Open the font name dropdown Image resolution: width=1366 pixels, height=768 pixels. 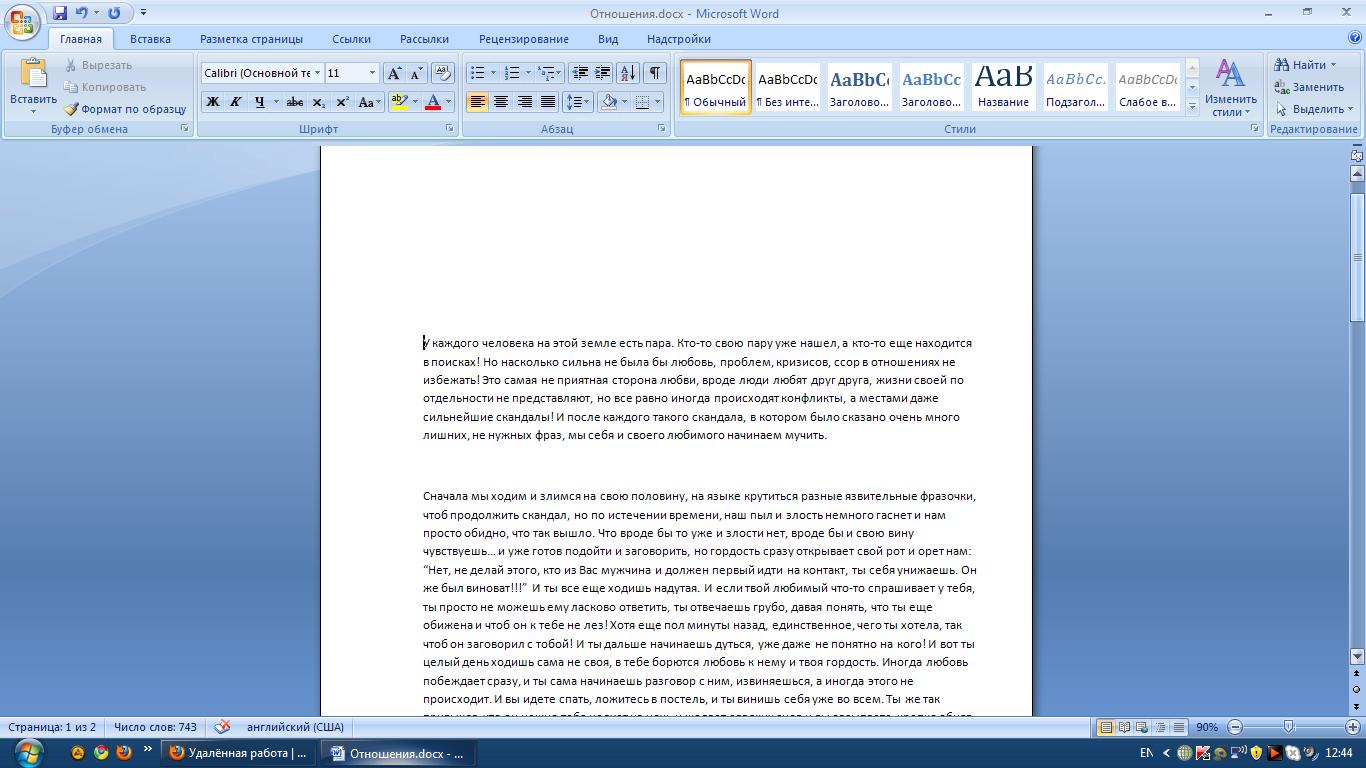[317, 73]
